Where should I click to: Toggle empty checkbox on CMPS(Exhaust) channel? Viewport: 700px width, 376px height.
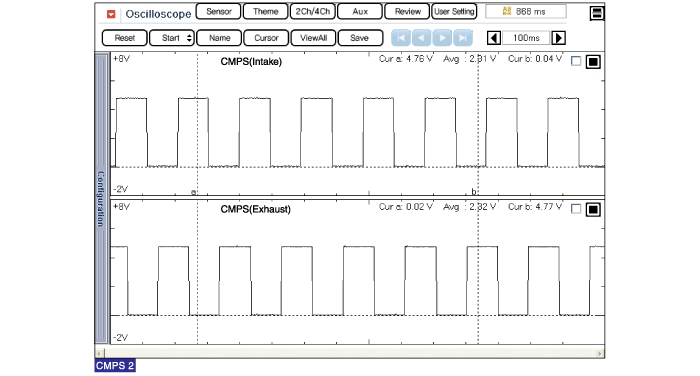[x=576, y=209]
